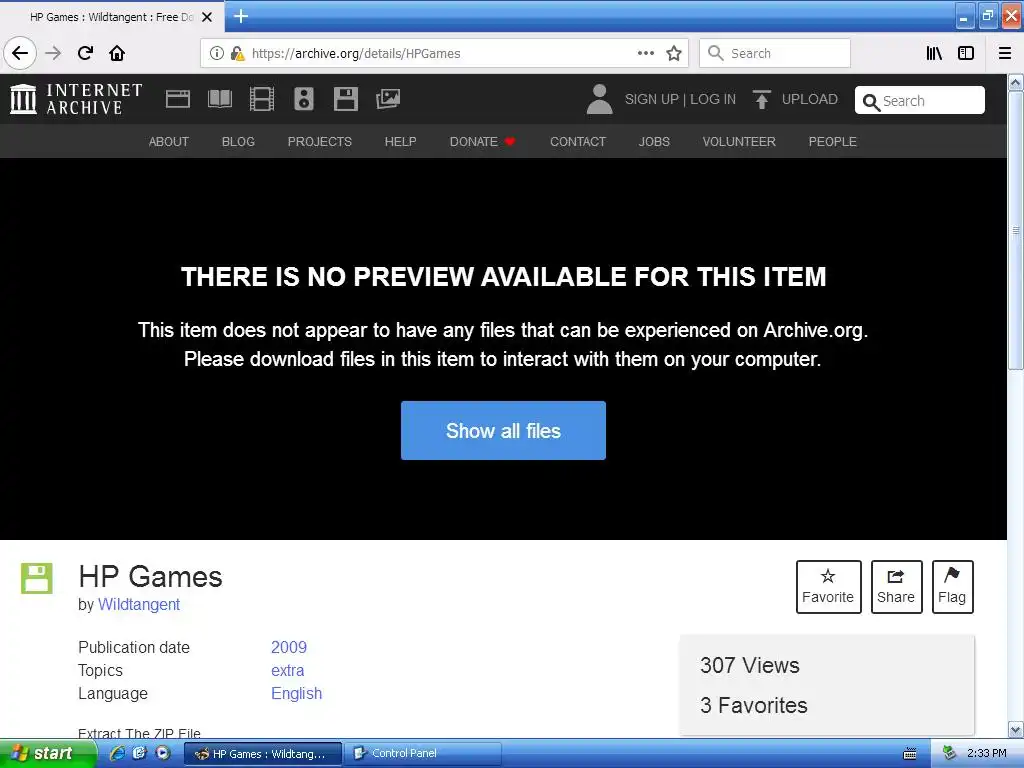
Task: Launch Windows Media Player from quick launch
Action: tap(163, 753)
